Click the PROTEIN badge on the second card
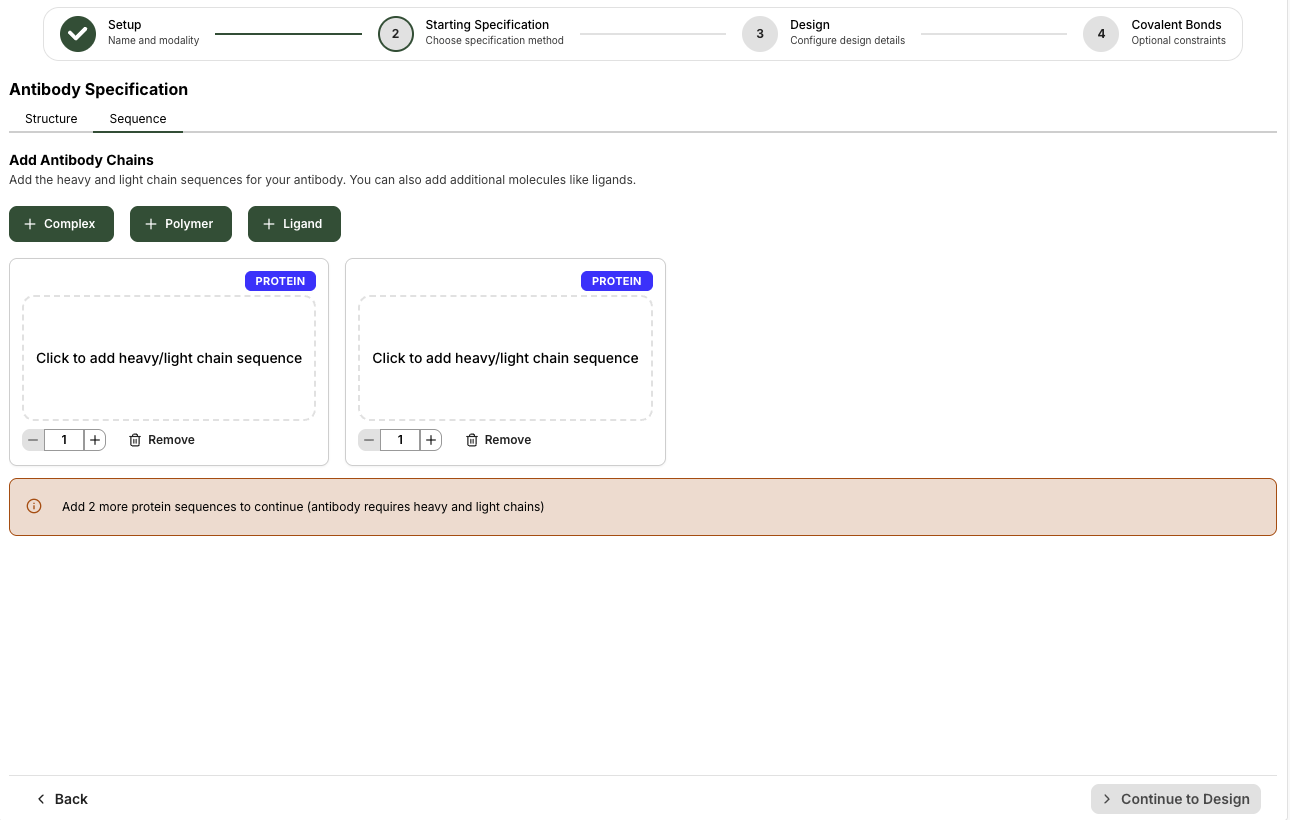This screenshot has width=1290, height=820. click(x=617, y=281)
